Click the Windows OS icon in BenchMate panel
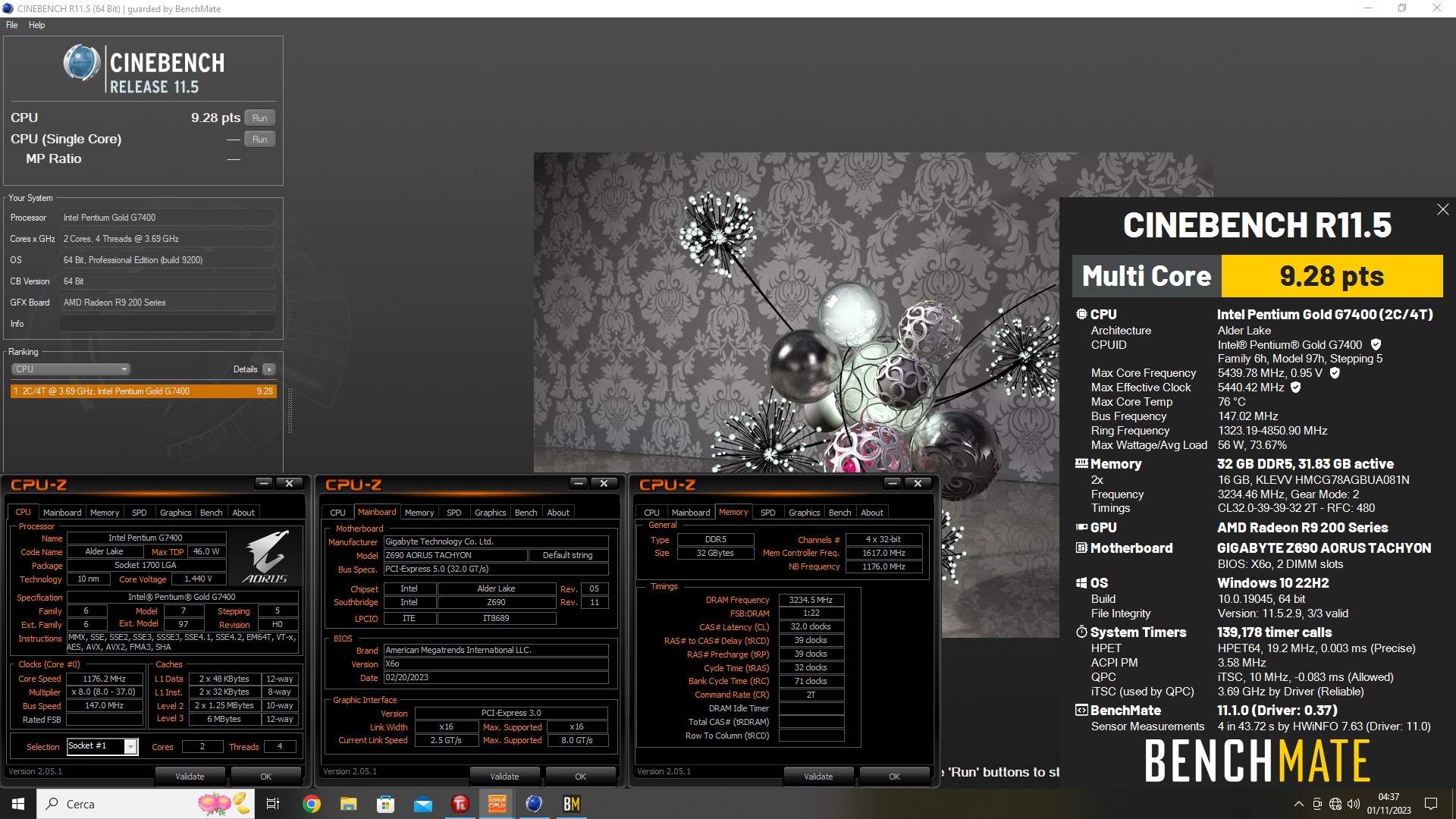1456x819 pixels. click(x=1081, y=582)
